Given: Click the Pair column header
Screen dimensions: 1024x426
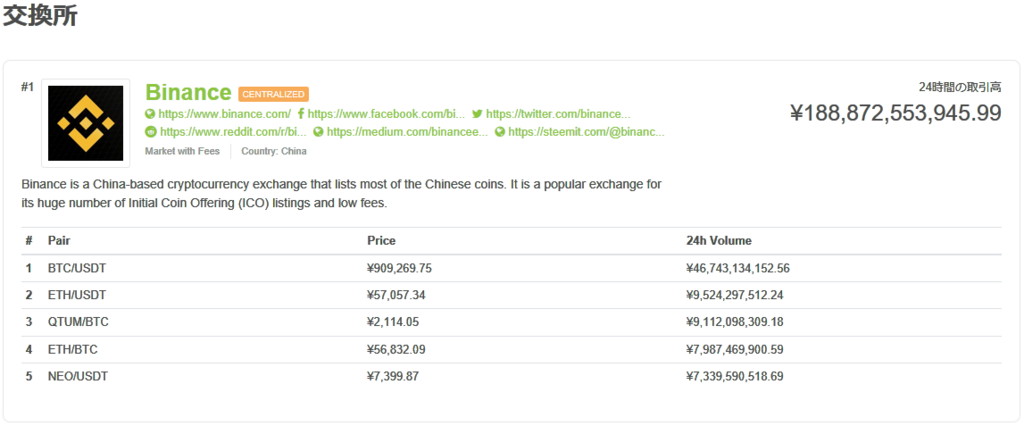Looking at the screenshot, I should [x=59, y=240].
